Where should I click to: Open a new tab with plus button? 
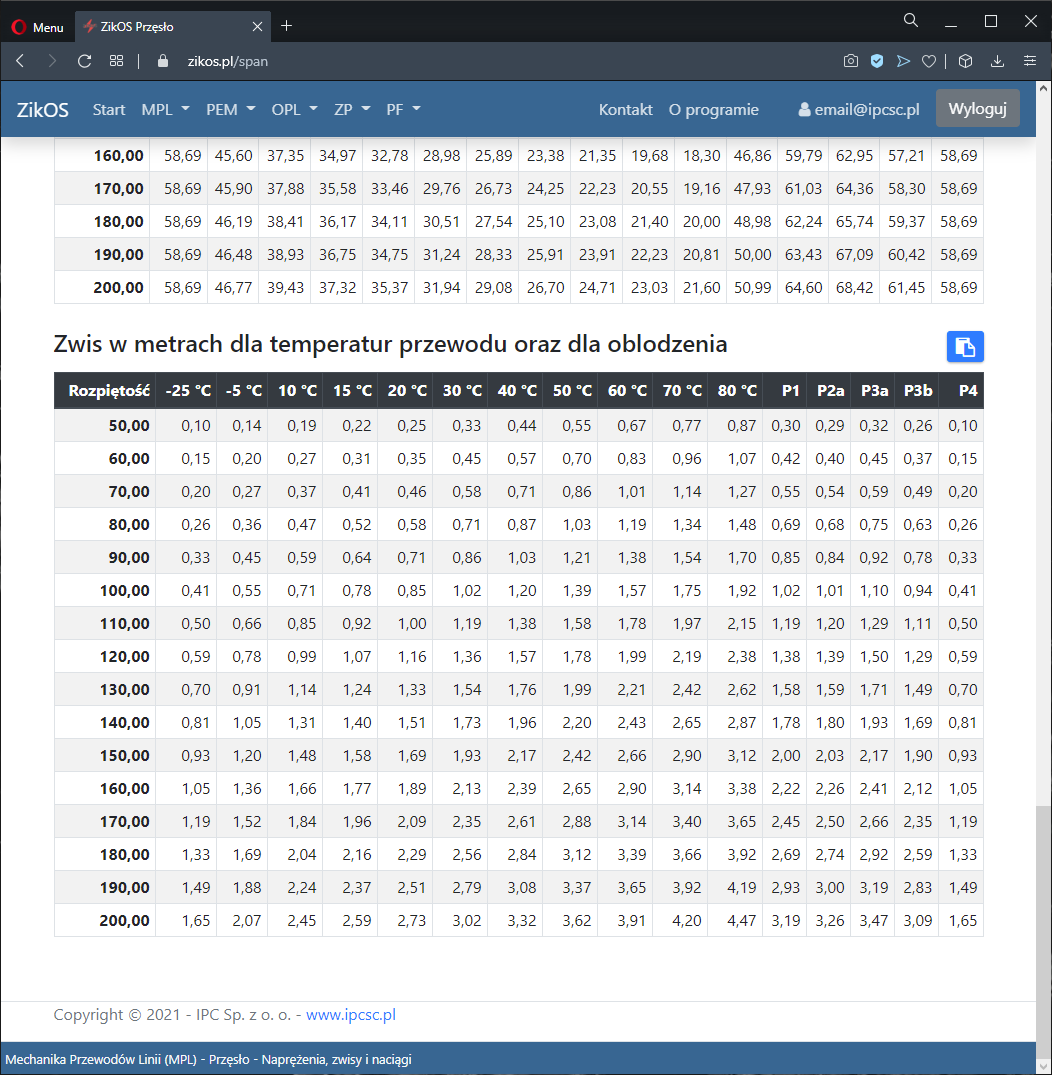pyautogui.click(x=287, y=26)
